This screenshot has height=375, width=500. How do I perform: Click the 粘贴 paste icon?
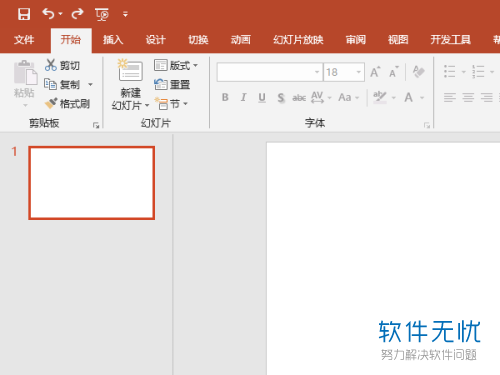(x=25, y=72)
